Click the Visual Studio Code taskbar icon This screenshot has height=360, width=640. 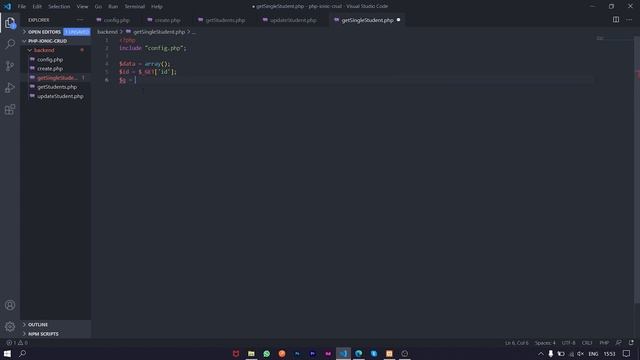point(343,353)
